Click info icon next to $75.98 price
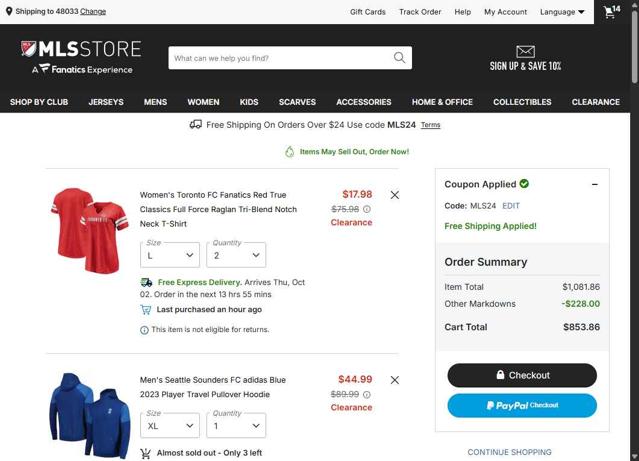This screenshot has height=461, width=639. pyautogui.click(x=367, y=209)
